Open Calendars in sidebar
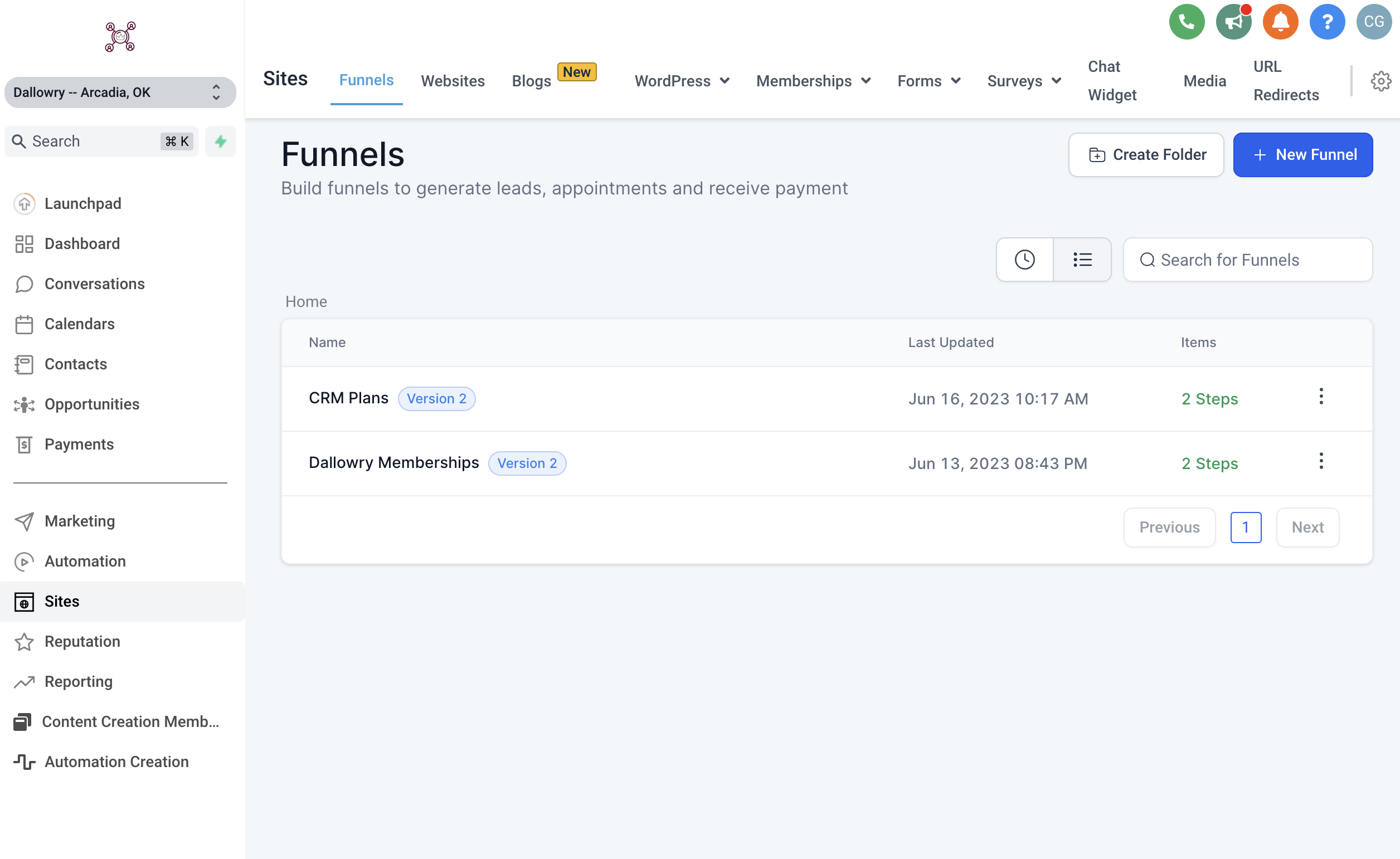This screenshot has width=1400, height=859. coord(79,324)
